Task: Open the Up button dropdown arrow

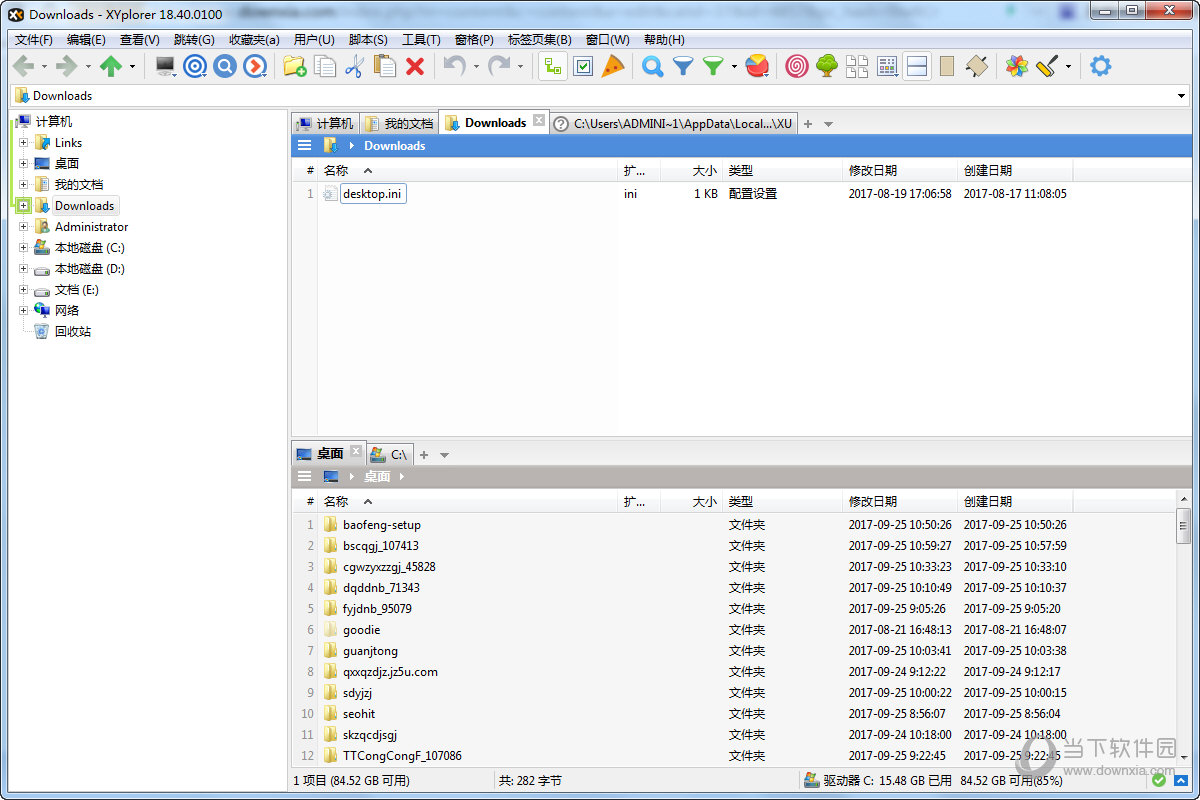Action: click(132, 67)
